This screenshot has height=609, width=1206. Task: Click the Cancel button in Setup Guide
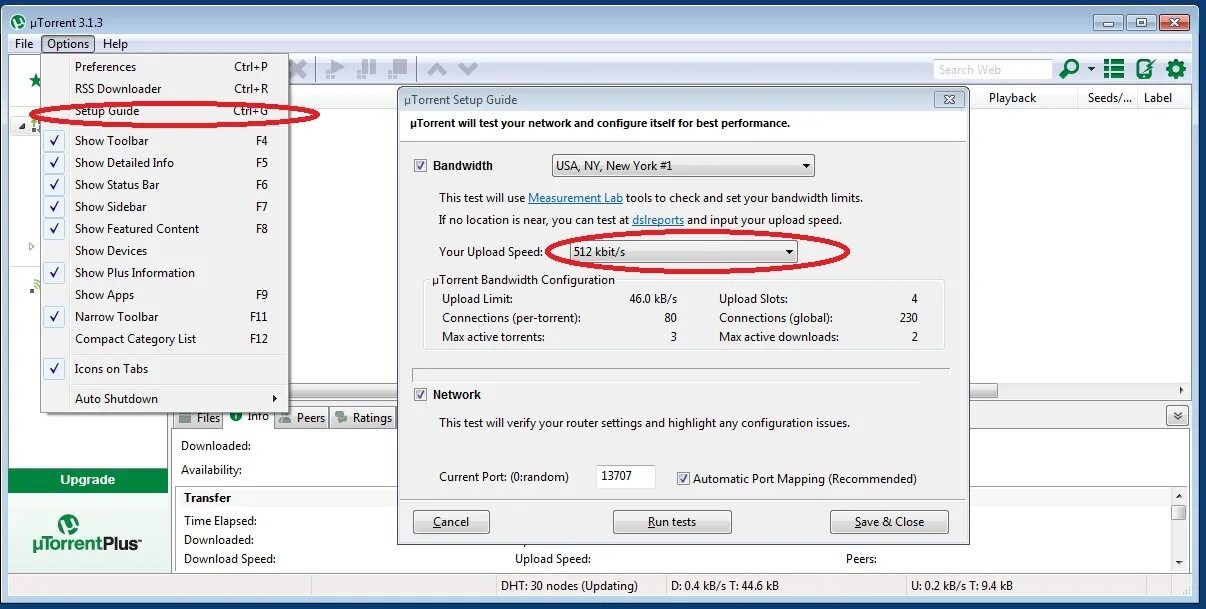[x=451, y=522]
